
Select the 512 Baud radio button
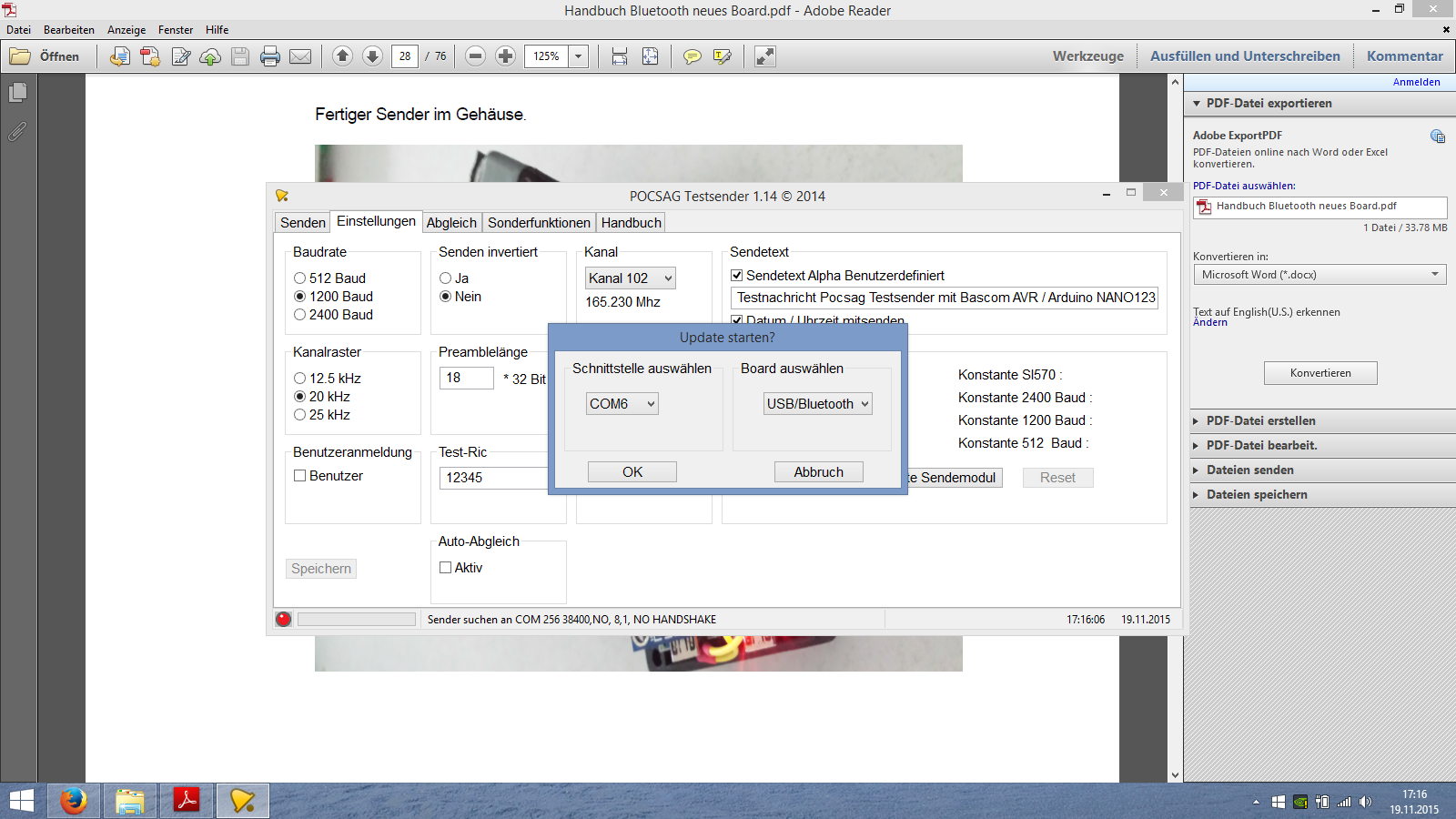(299, 278)
